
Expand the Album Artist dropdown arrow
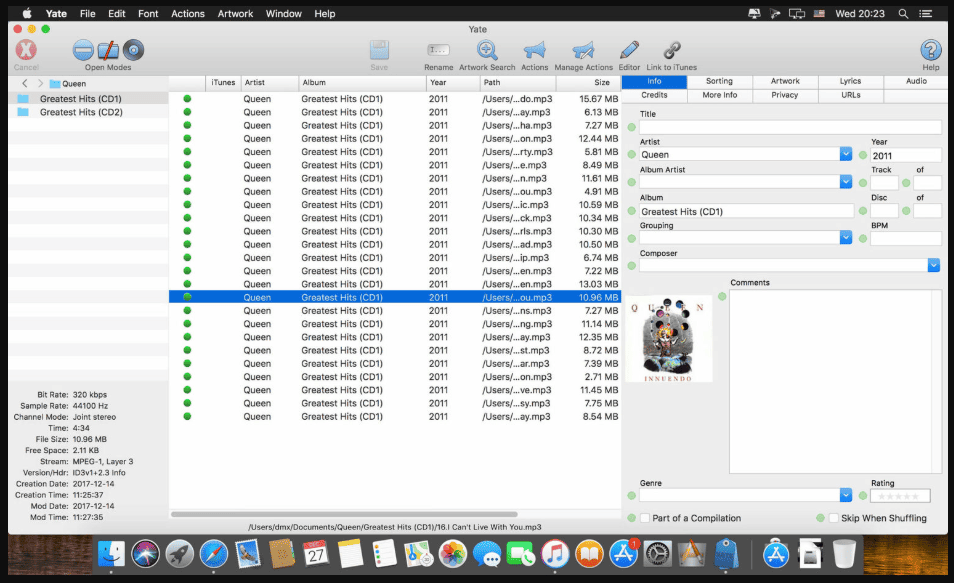tap(846, 181)
